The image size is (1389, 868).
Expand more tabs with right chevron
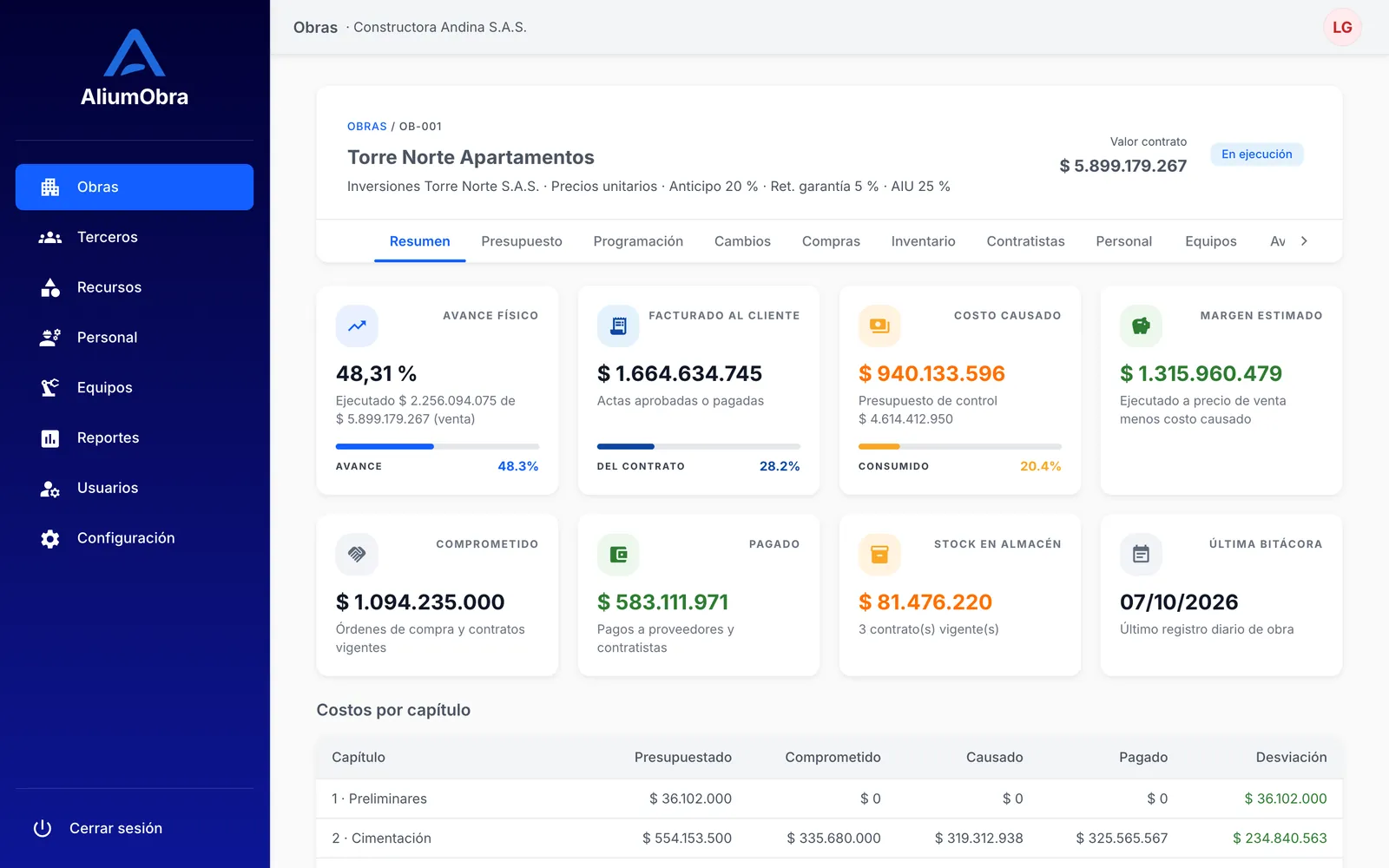[x=1304, y=241]
